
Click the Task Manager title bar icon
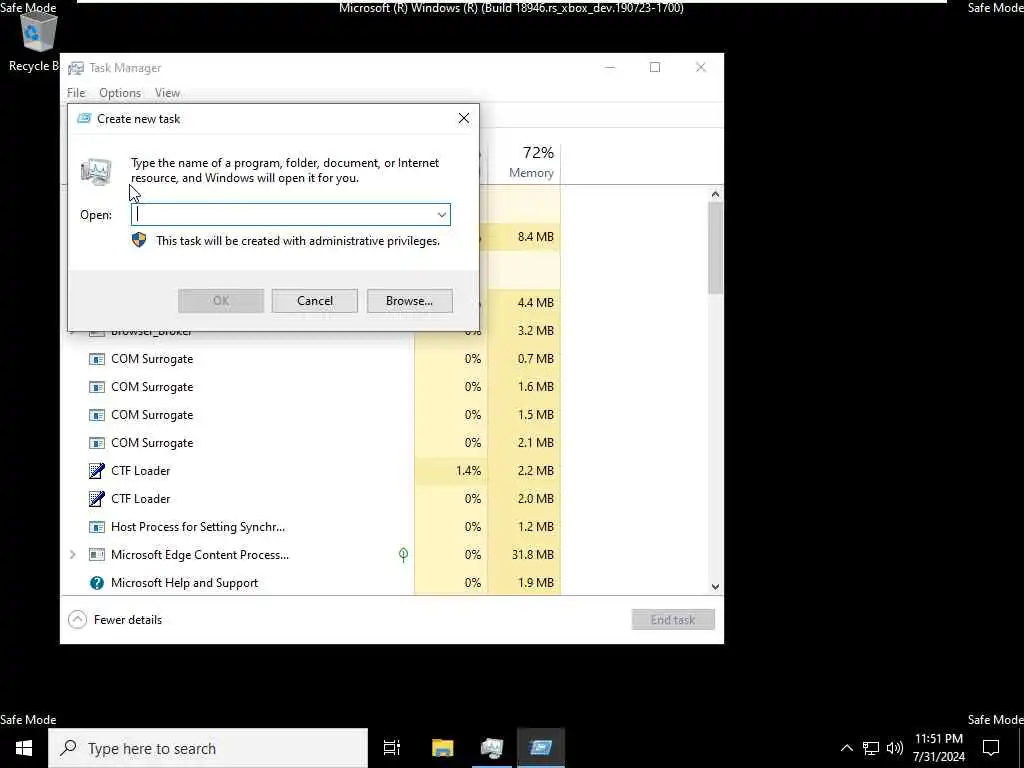tap(76, 68)
